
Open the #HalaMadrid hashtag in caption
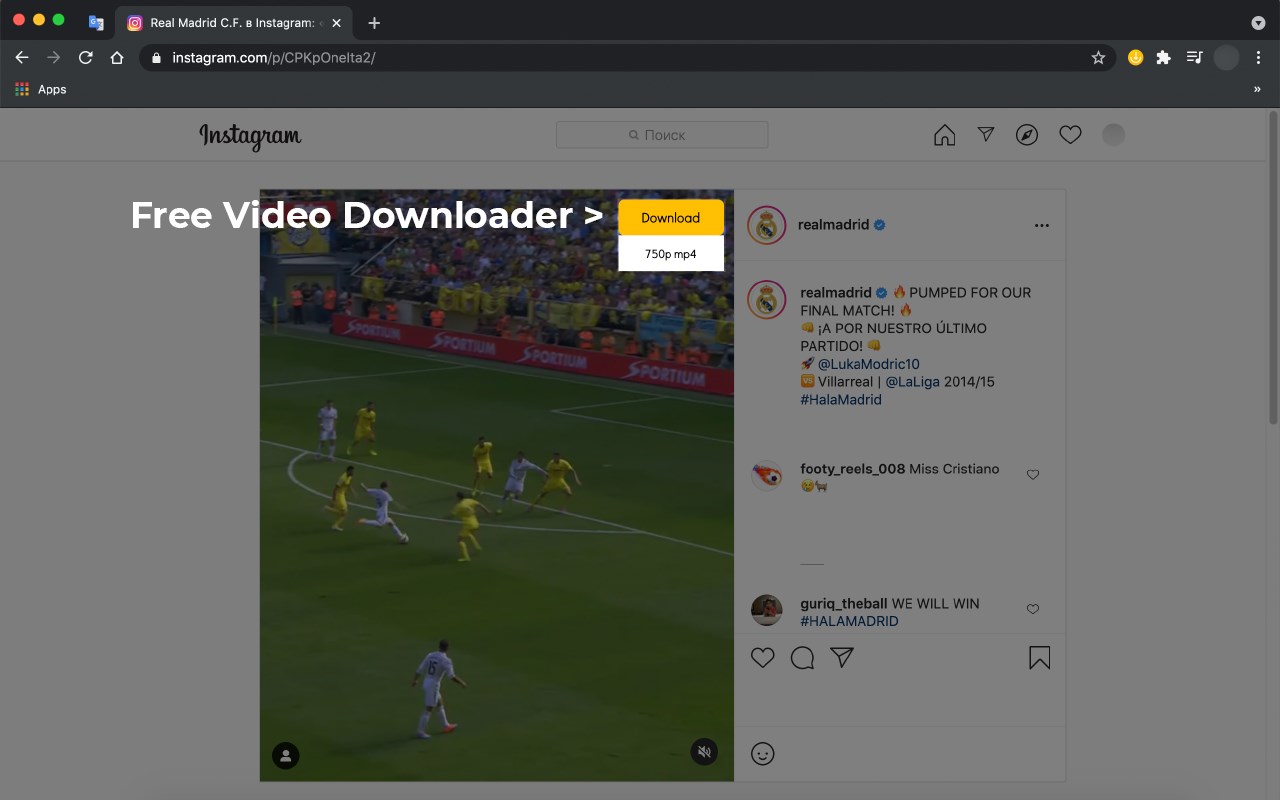click(841, 400)
